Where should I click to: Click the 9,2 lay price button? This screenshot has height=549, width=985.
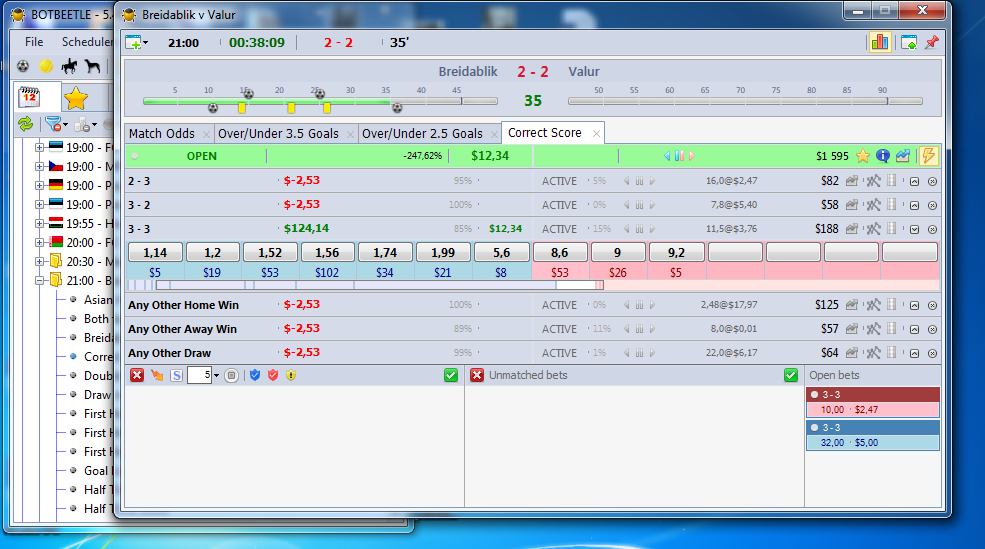pos(676,253)
